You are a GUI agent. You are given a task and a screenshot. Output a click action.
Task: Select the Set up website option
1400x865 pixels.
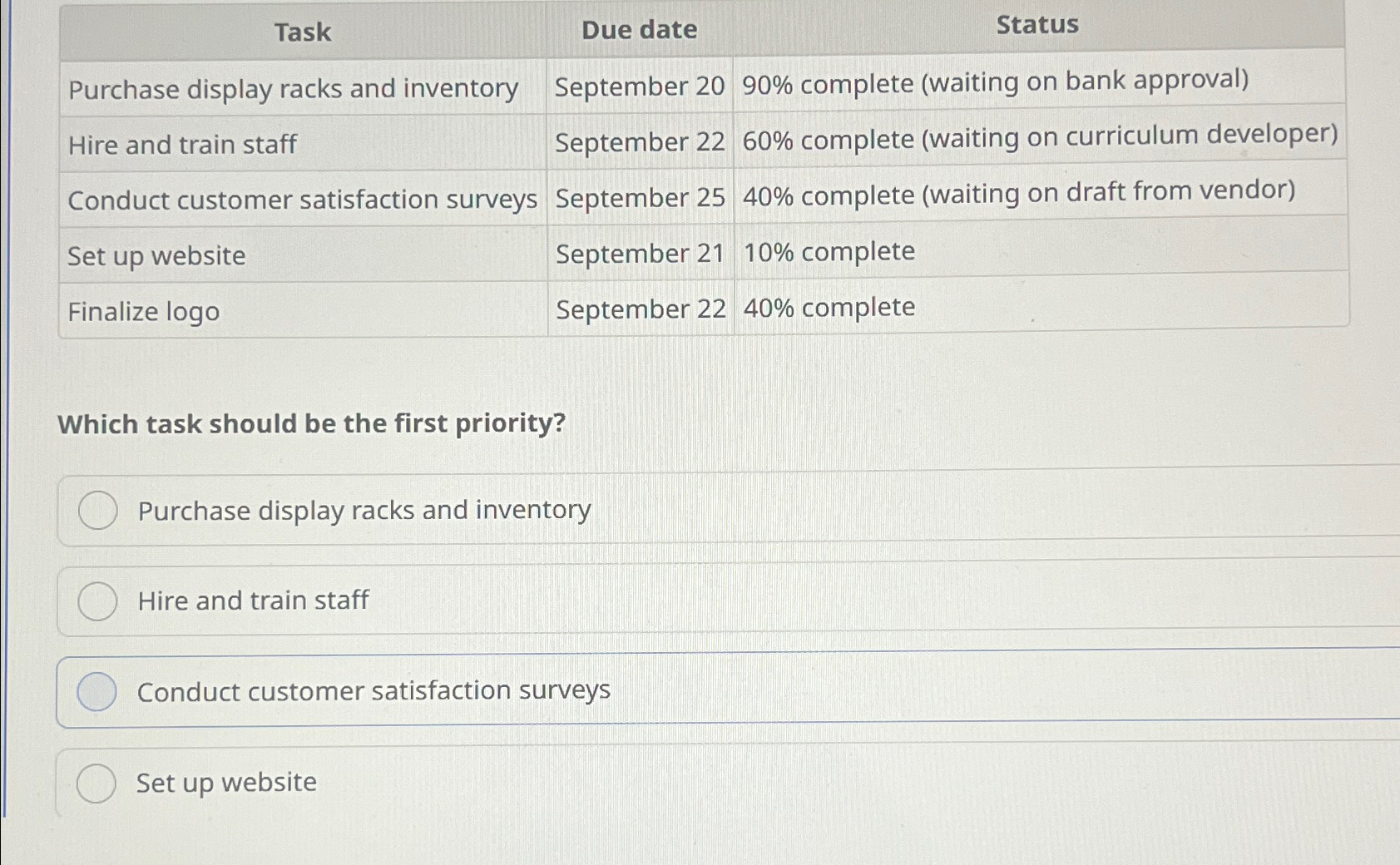(x=97, y=782)
